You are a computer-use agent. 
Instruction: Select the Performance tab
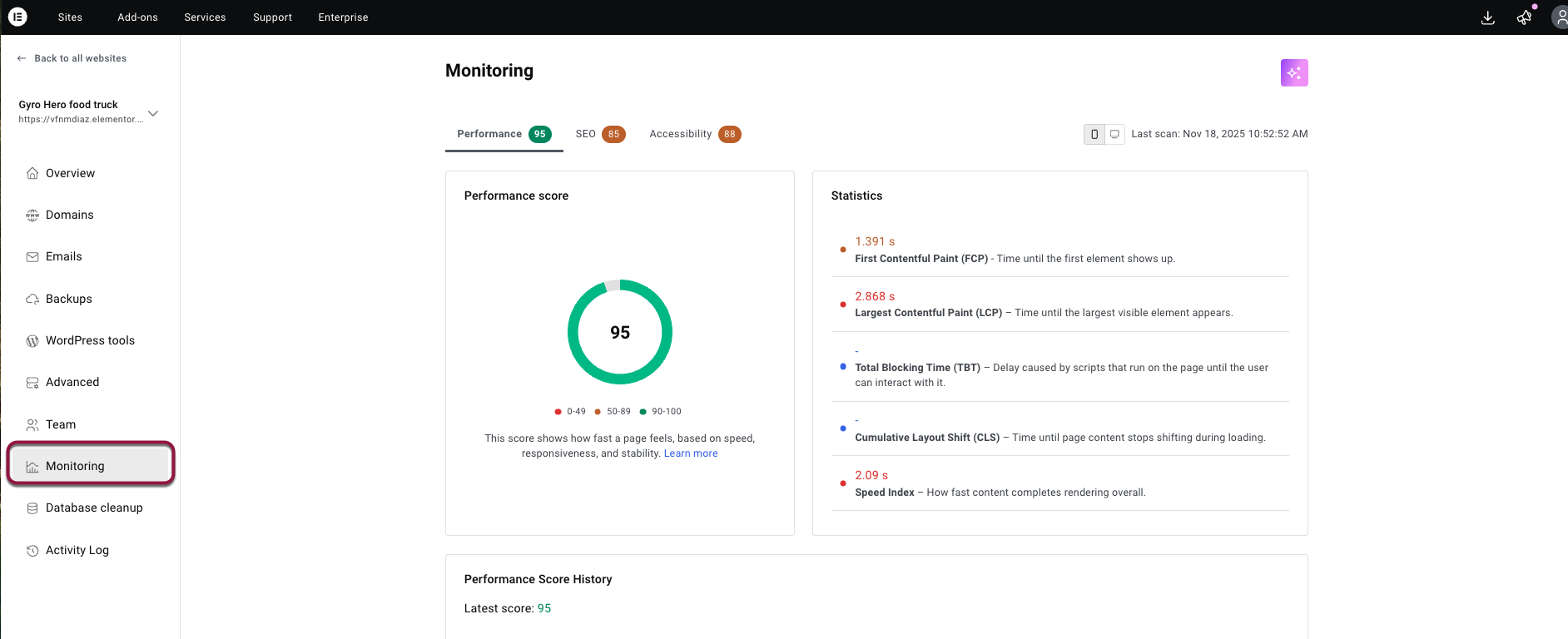tap(503, 134)
